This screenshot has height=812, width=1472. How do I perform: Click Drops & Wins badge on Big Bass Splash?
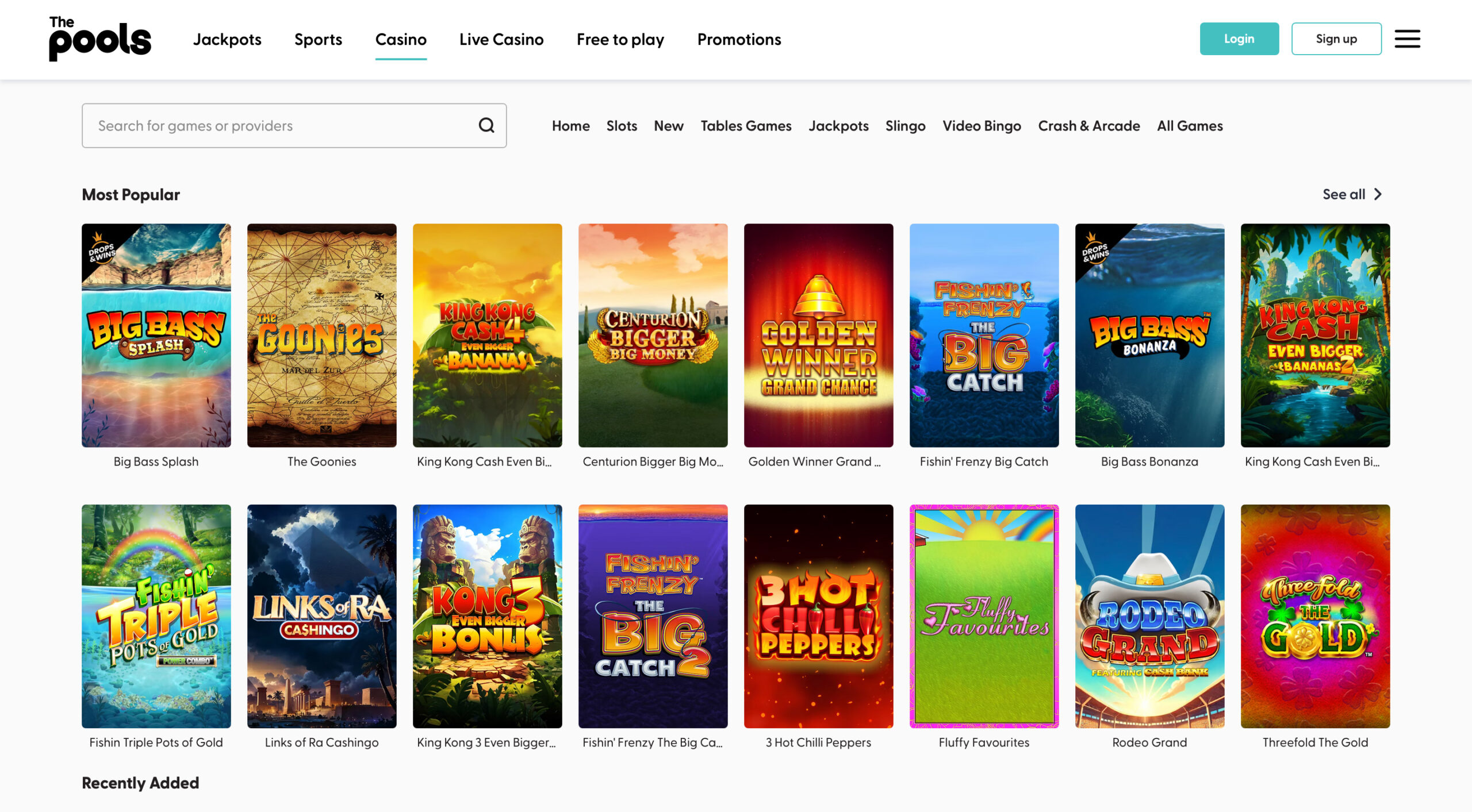pos(101,248)
